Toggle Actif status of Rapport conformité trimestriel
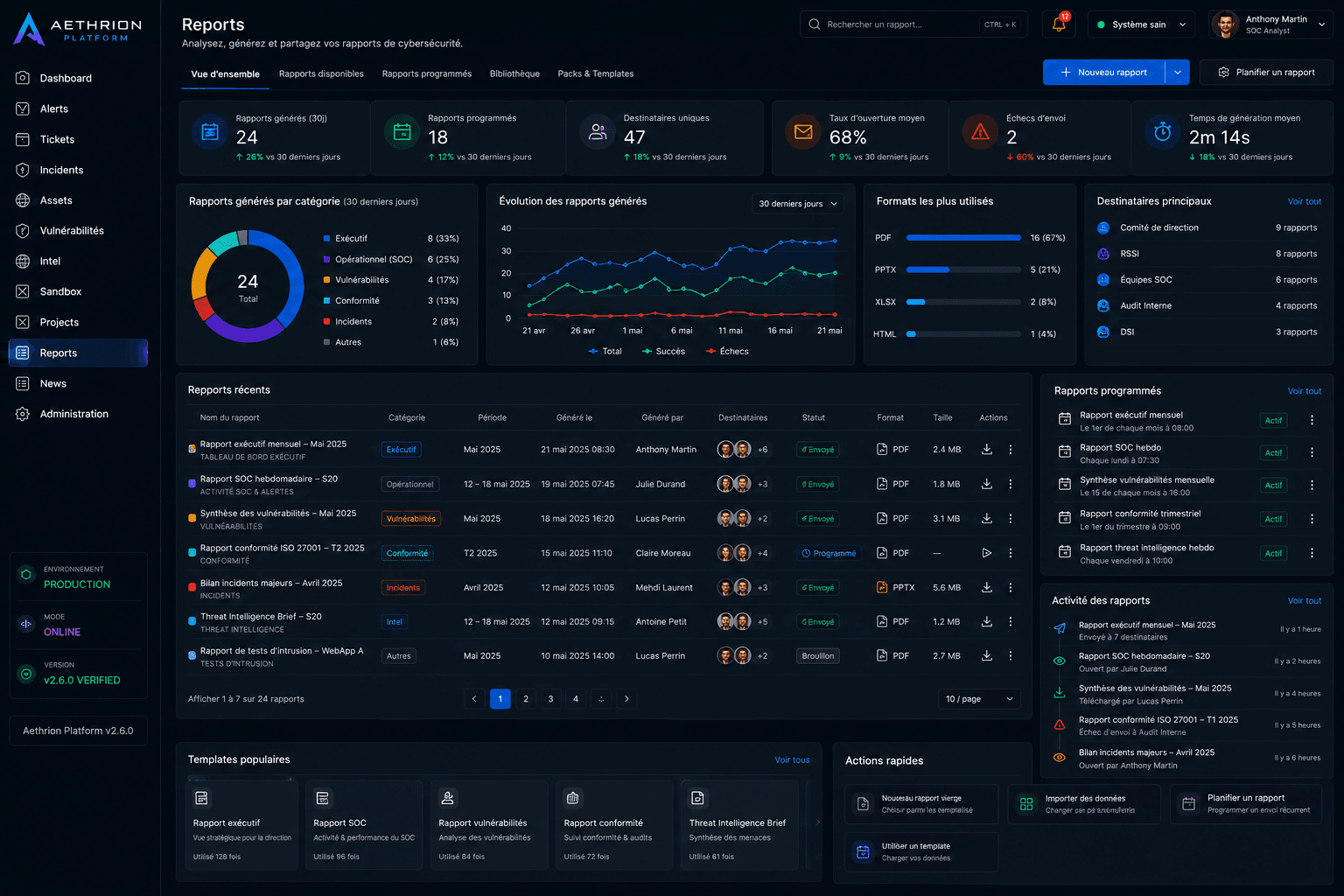Screen dimensions: 1344x896 click(x=1273, y=520)
